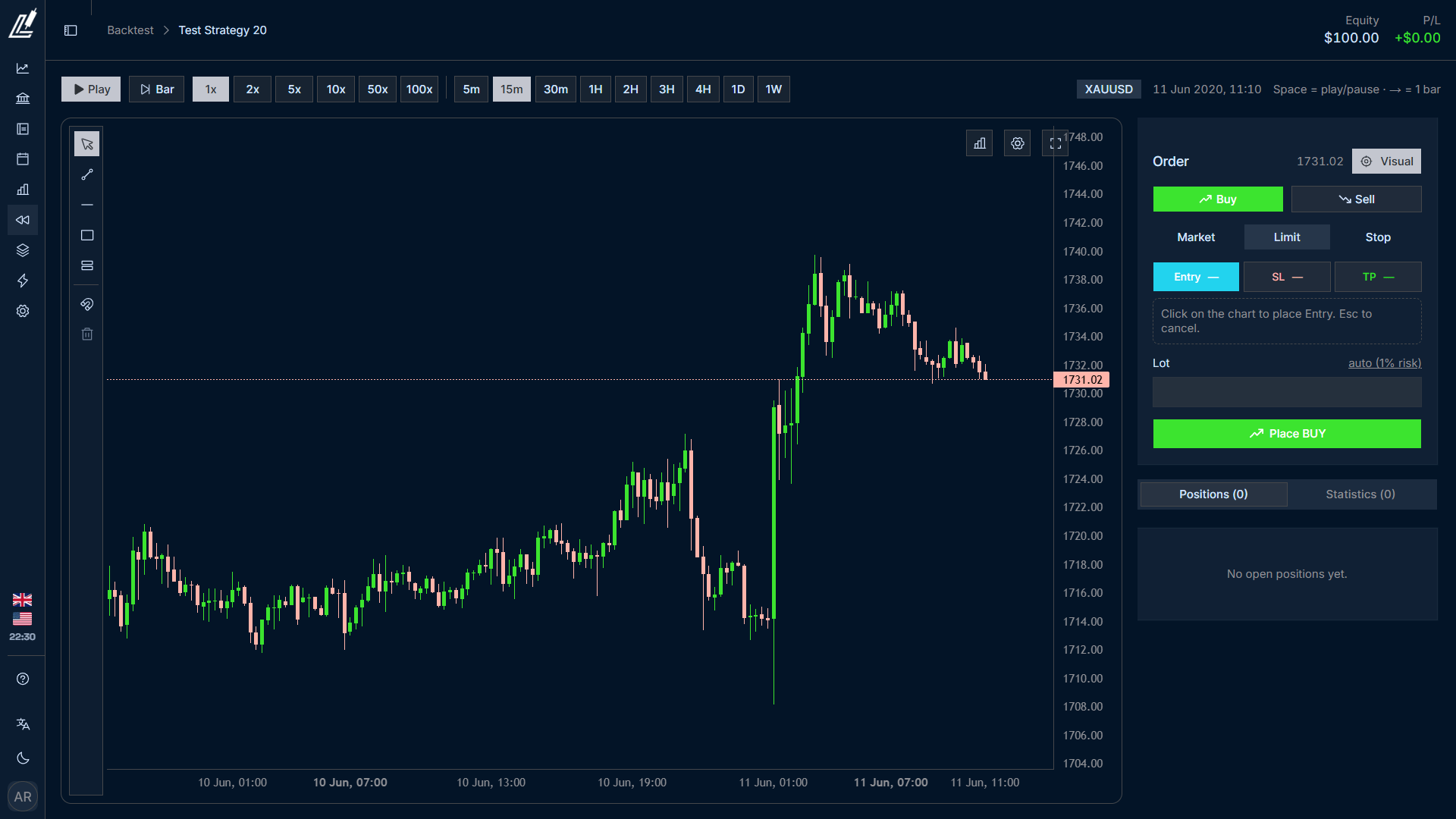Viewport: 1456px width, 819px height.
Task: Switch timeframe to 5m
Action: [x=472, y=89]
